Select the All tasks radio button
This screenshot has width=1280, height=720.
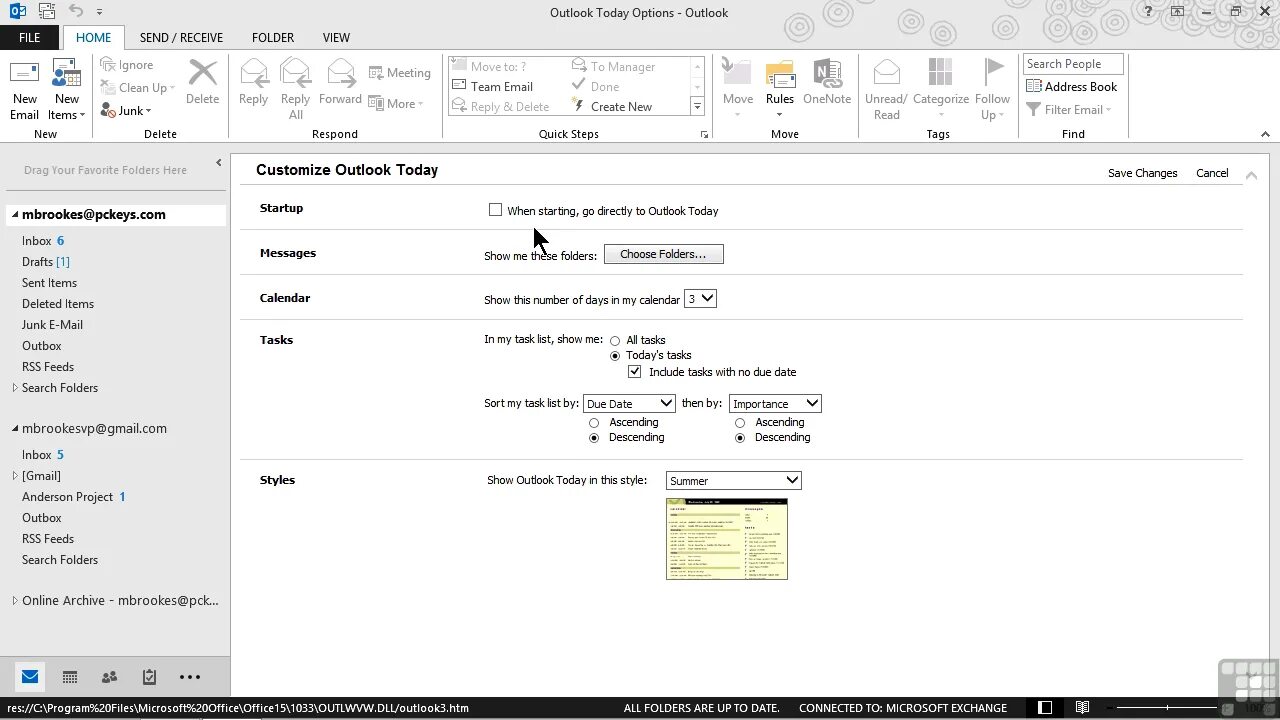click(615, 341)
